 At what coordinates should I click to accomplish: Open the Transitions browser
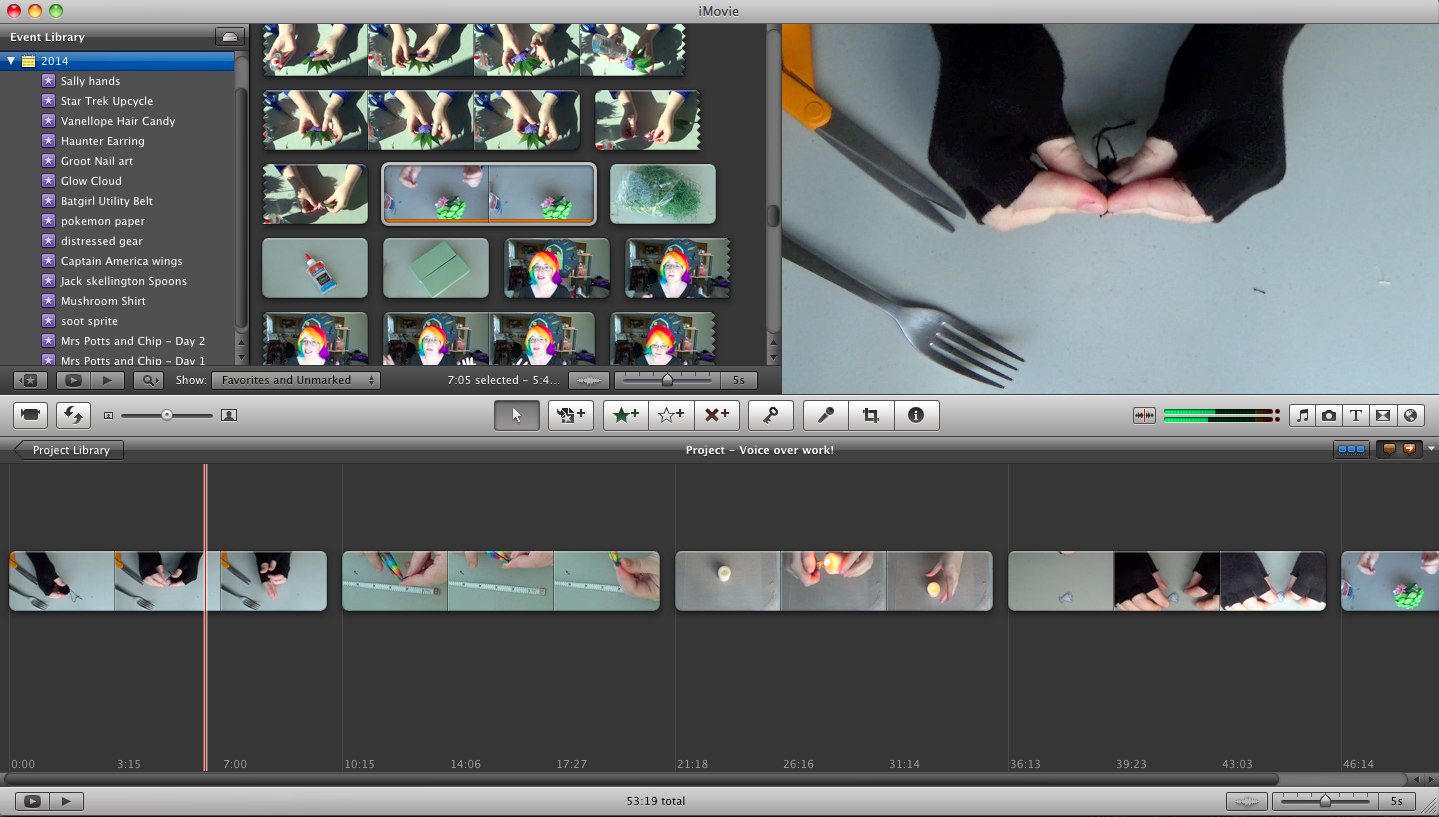click(x=1383, y=415)
